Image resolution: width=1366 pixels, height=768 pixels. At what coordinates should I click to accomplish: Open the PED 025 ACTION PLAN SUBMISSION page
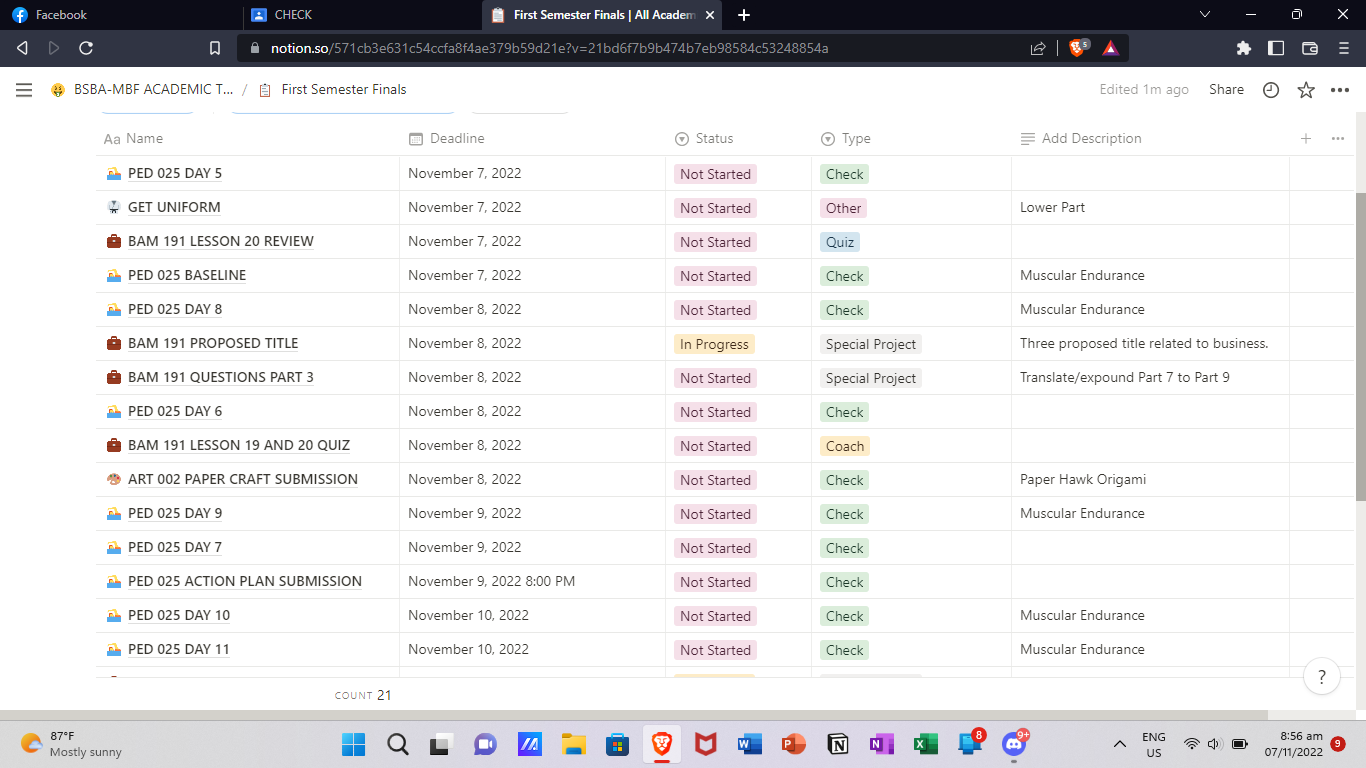point(245,582)
